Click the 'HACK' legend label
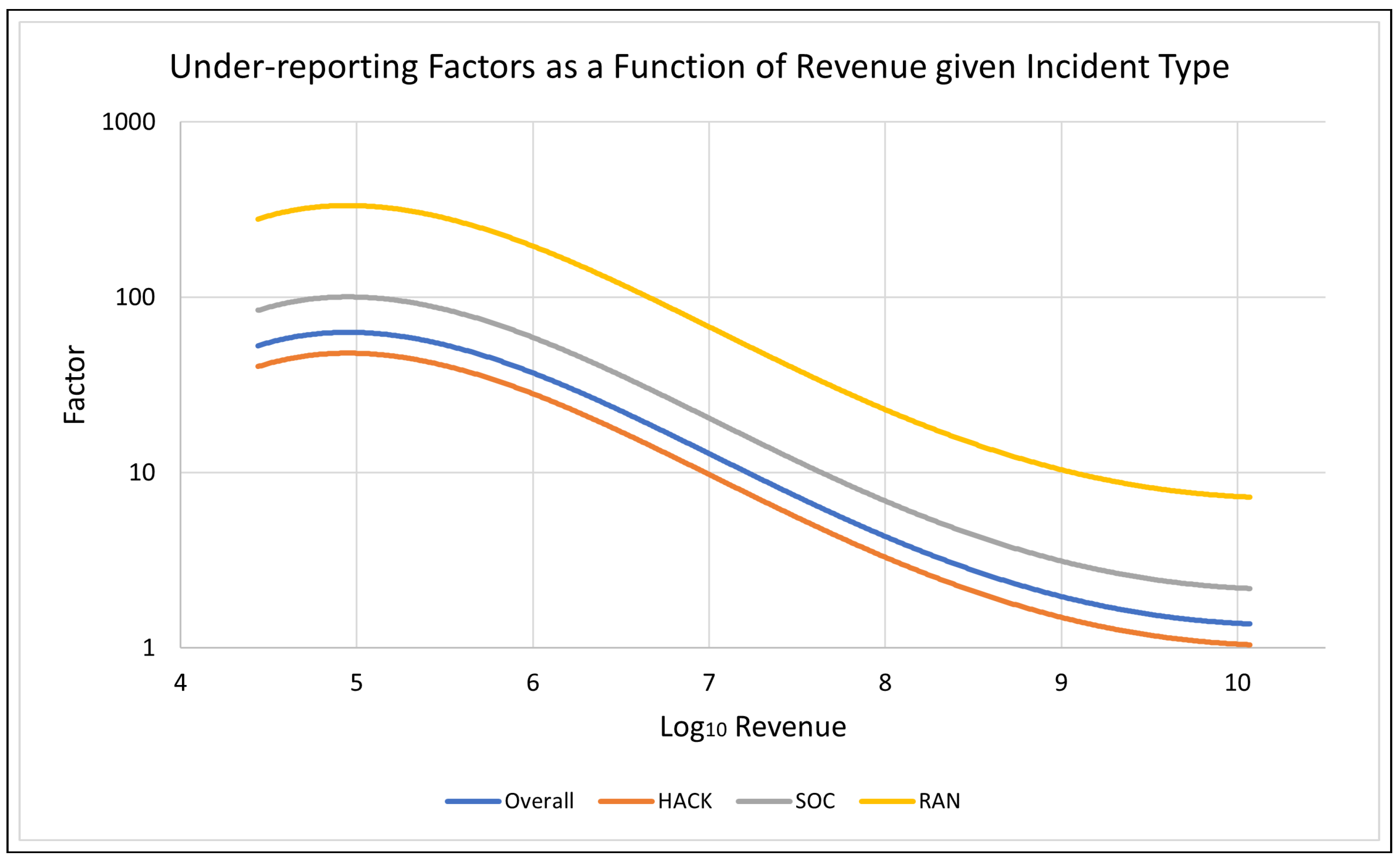The image size is (1400, 860). (x=685, y=802)
